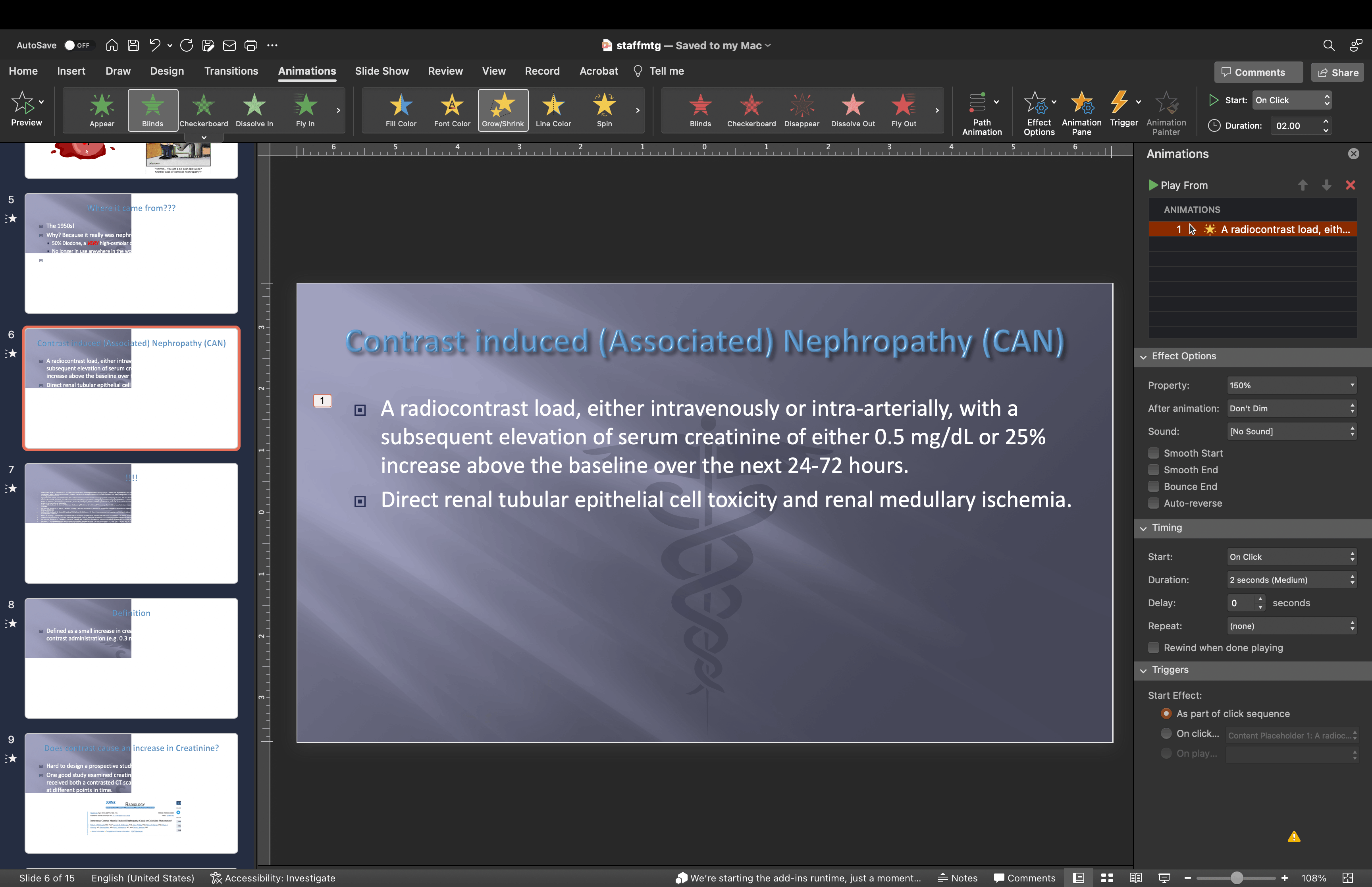Switch to the Slide Show tab
This screenshot has height=887, width=1372.
382,71
